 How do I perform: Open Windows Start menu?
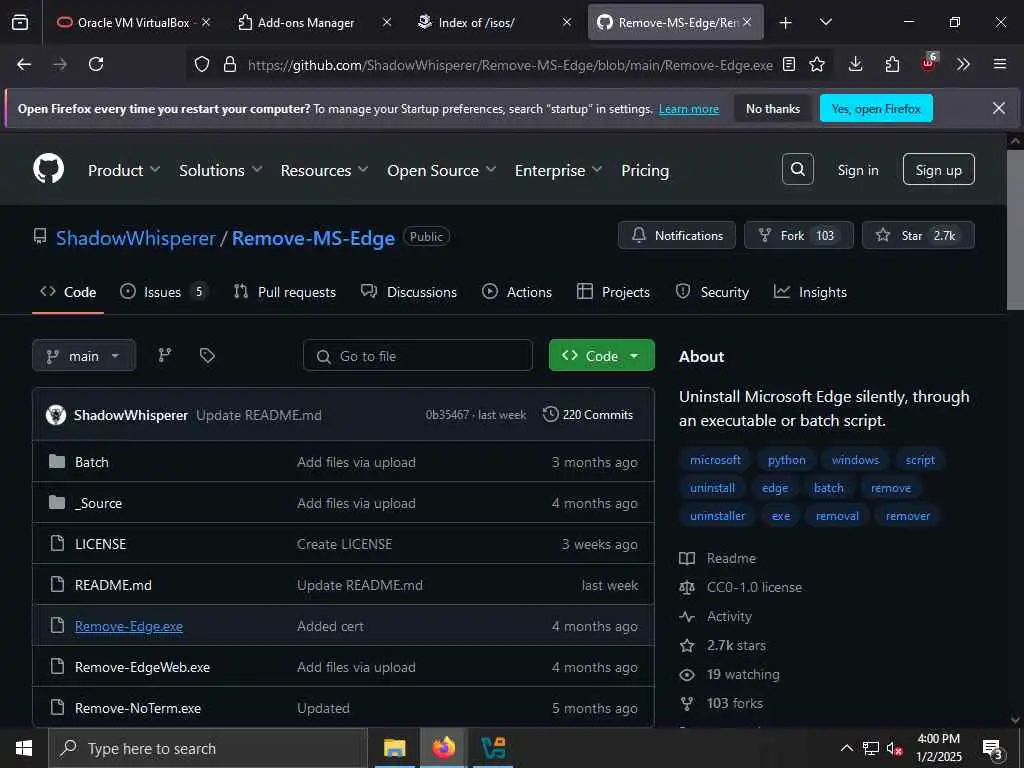pyautogui.click(x=24, y=748)
